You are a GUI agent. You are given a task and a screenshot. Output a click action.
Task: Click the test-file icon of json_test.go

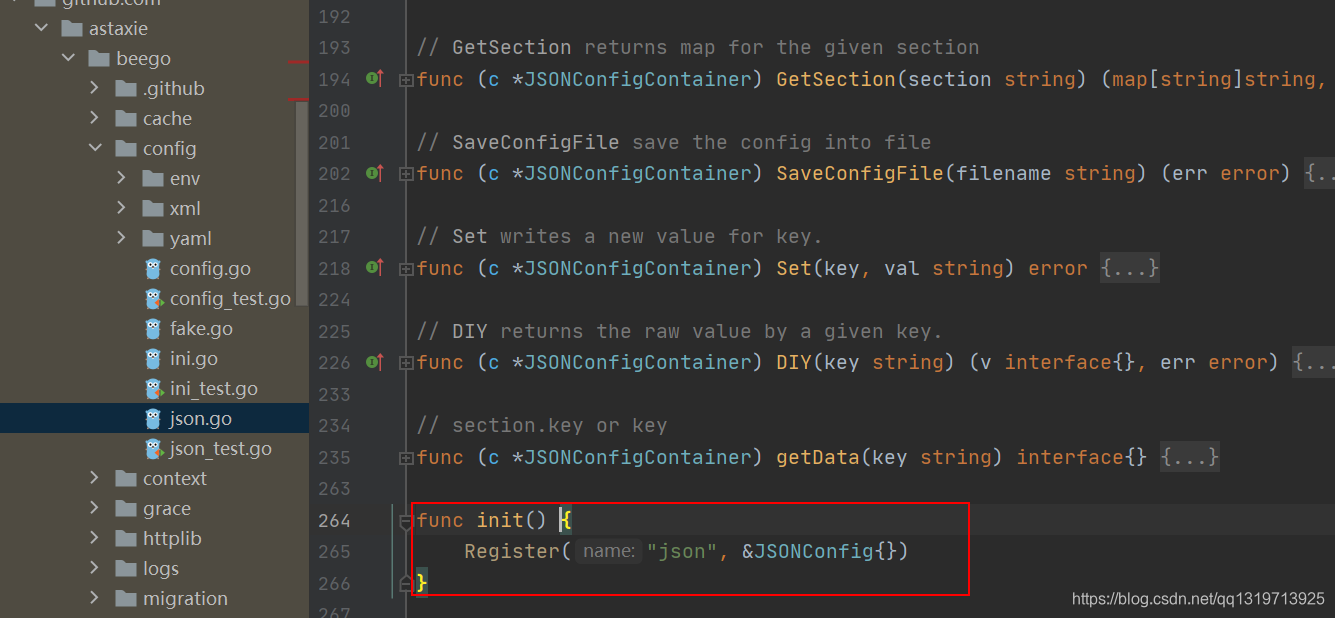click(x=153, y=448)
